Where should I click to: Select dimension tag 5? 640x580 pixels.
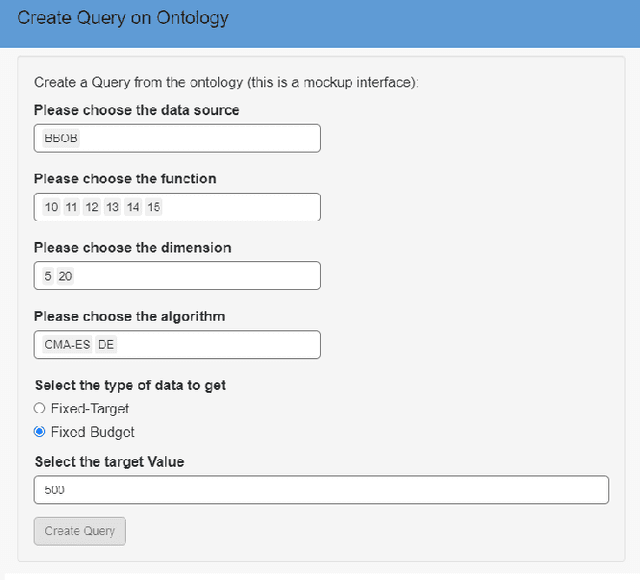click(48, 276)
